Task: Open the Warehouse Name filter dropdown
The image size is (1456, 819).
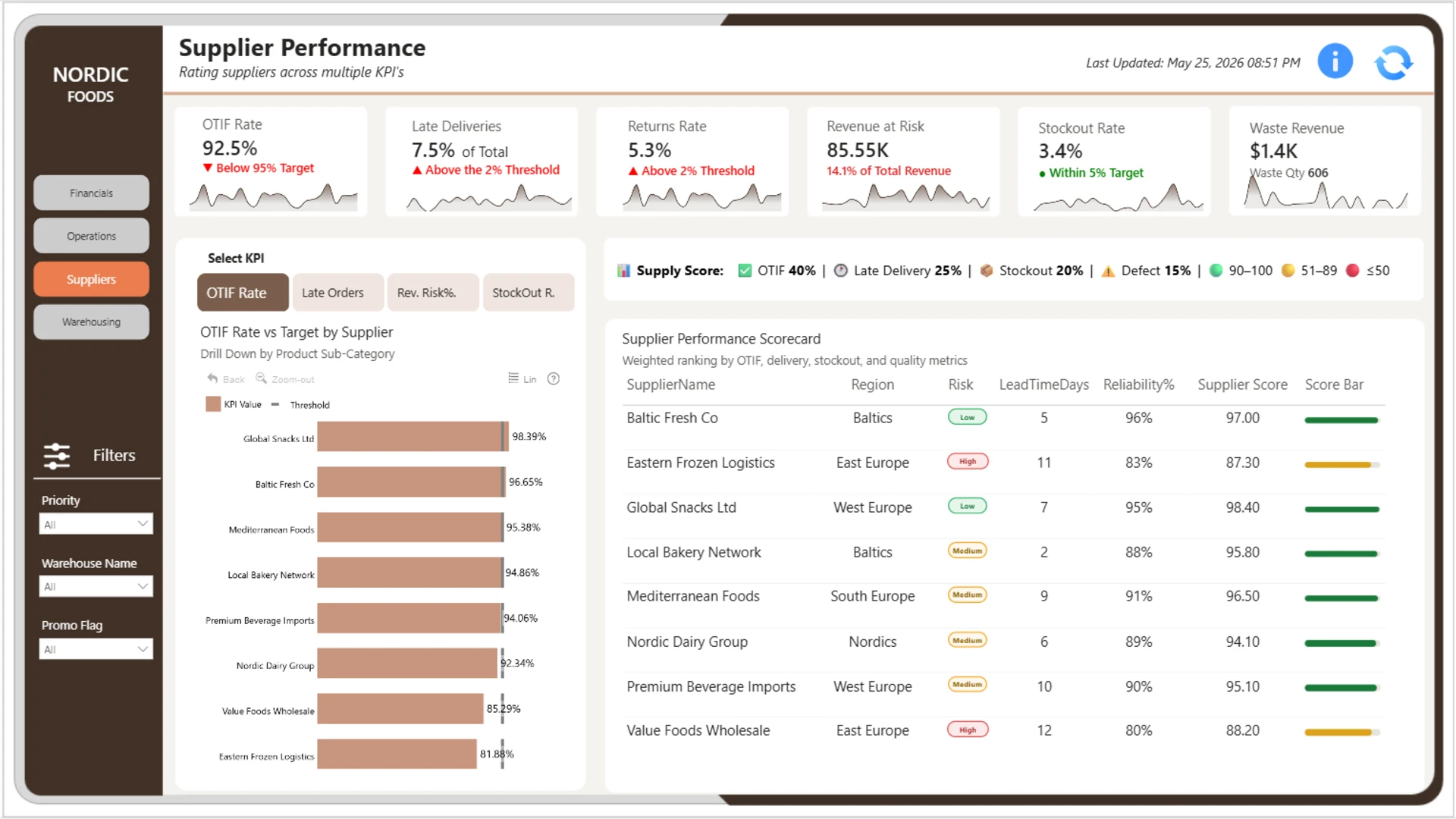Action: [x=96, y=586]
